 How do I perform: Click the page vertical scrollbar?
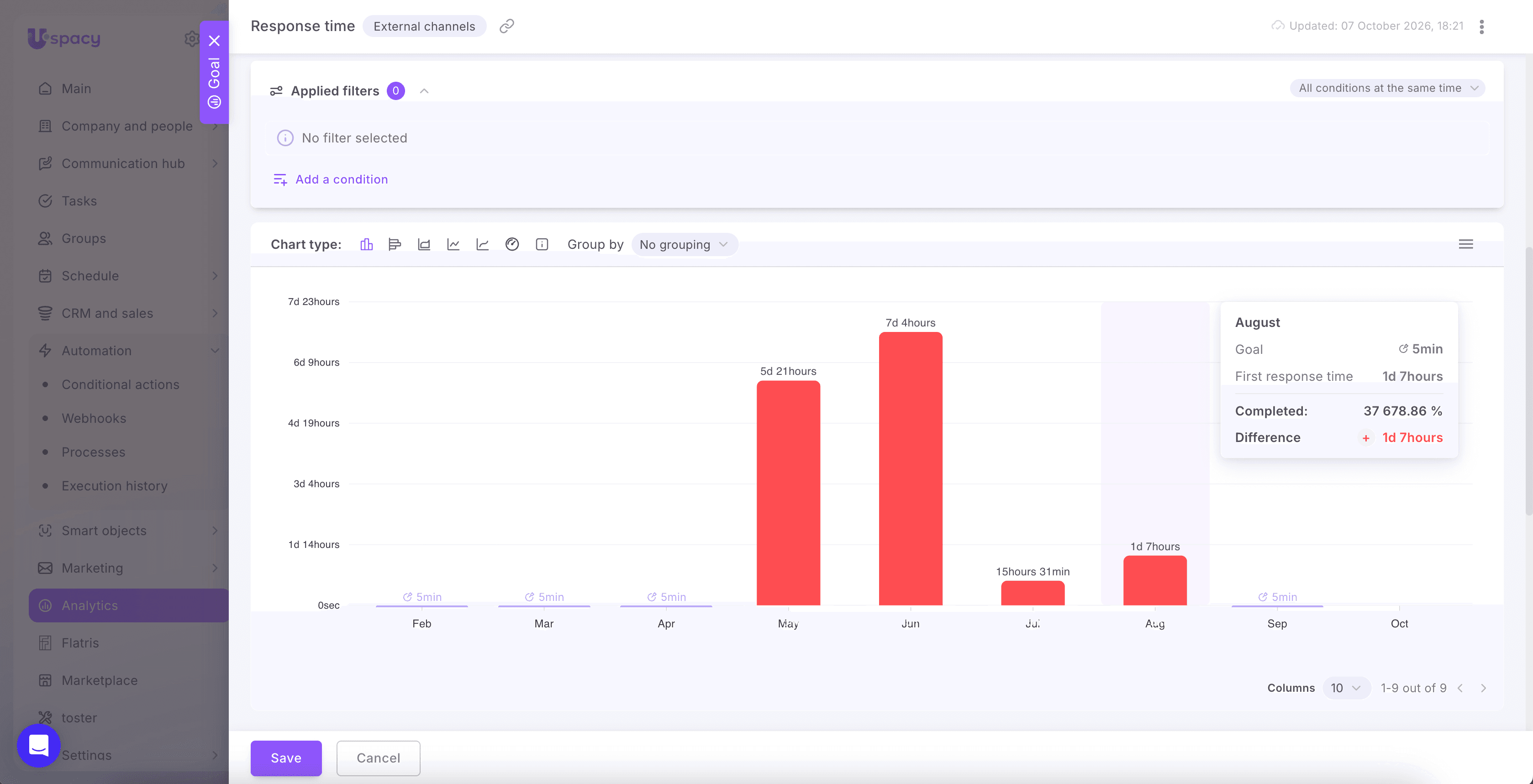(1528, 381)
